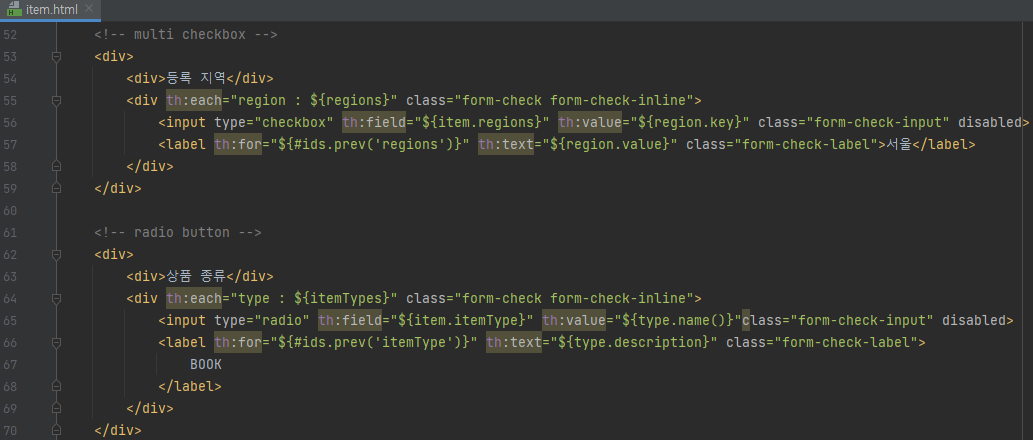
Task: Click the text 상품 종류 on line 63
Action: [x=196, y=277]
